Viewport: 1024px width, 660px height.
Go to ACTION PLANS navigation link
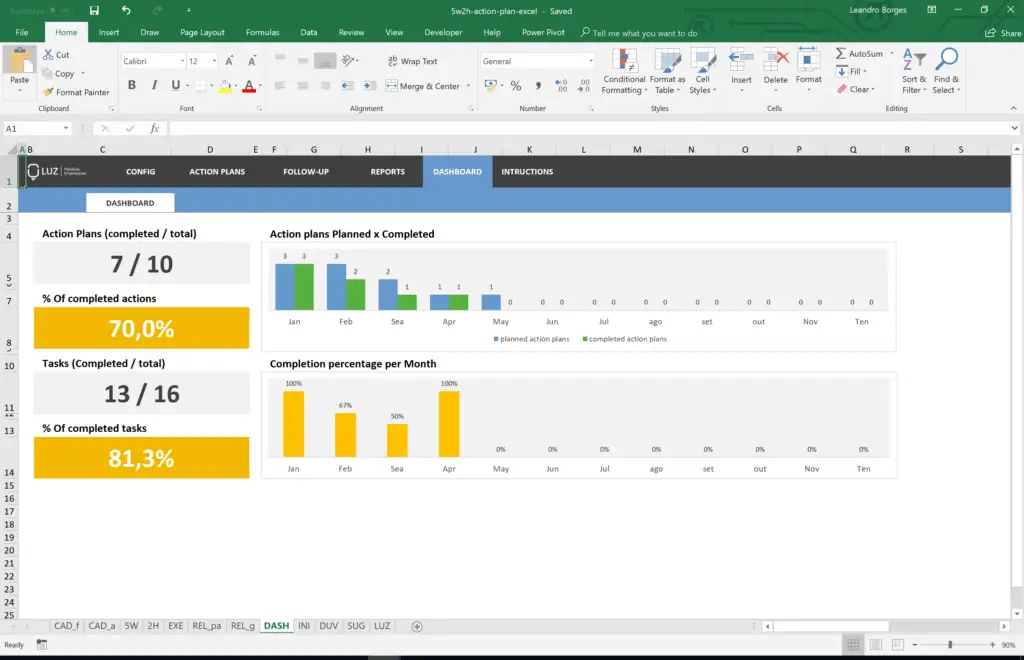[217, 172]
